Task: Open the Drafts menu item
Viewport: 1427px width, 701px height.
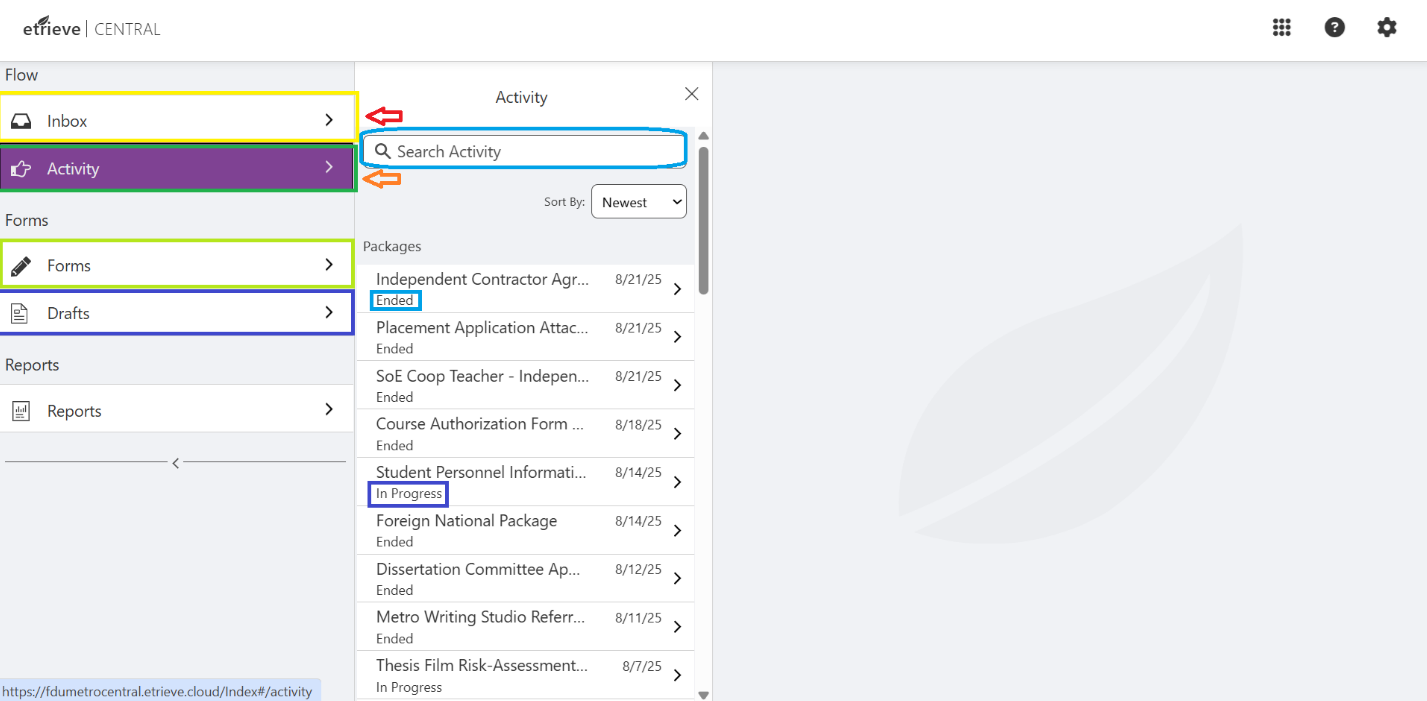Action: tap(176, 313)
